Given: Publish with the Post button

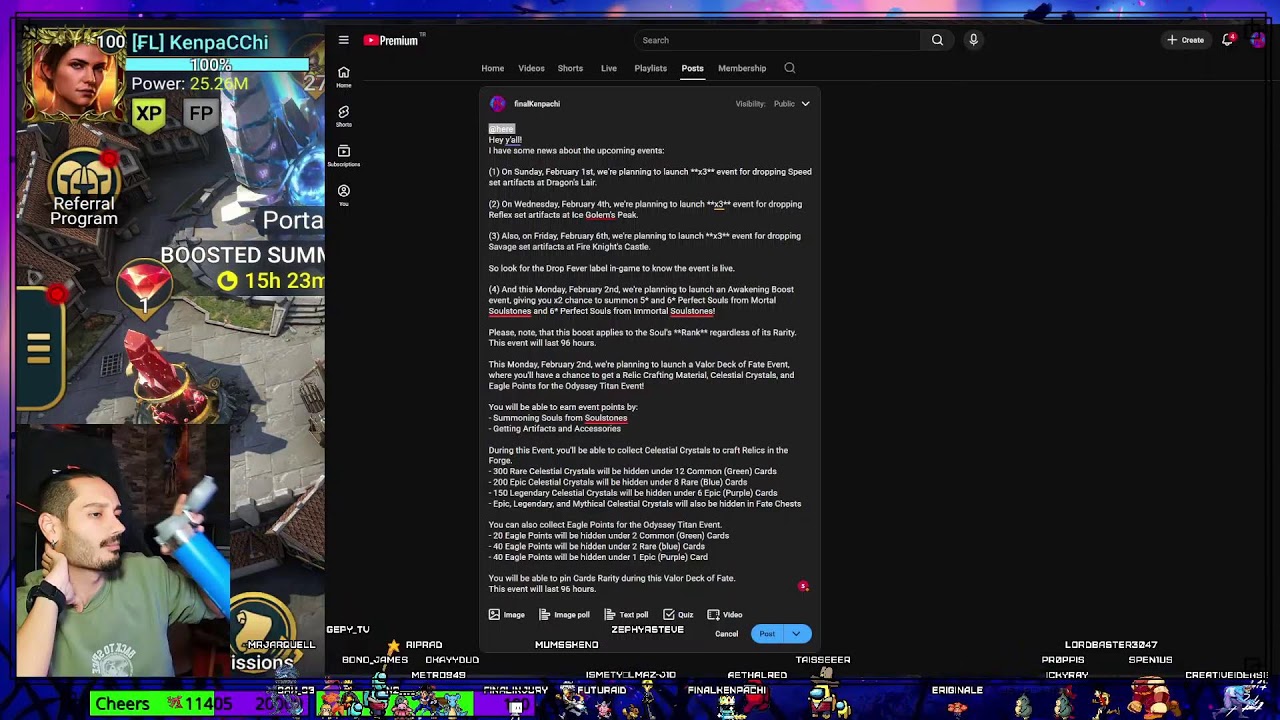Looking at the screenshot, I should (x=767, y=634).
